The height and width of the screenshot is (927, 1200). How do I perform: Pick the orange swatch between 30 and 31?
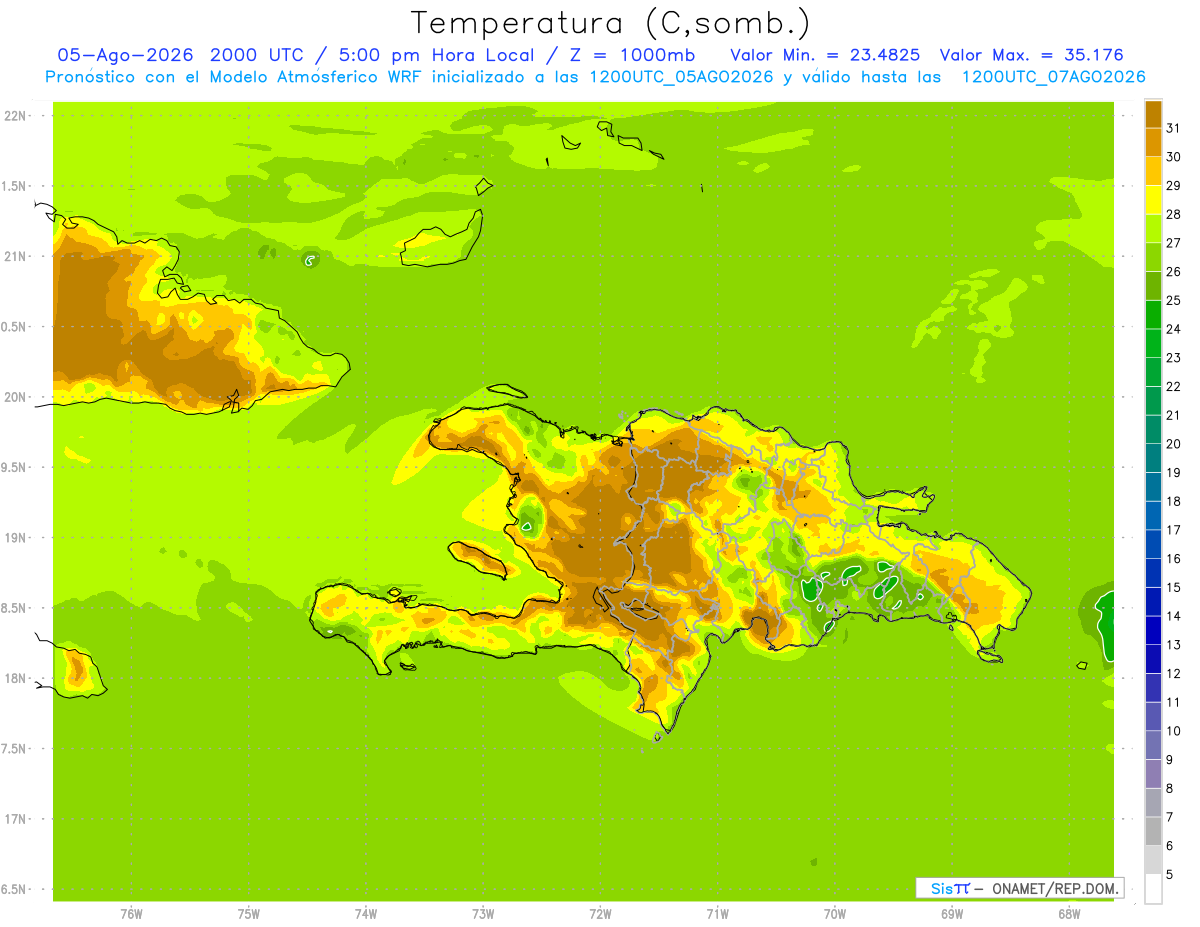[x=1154, y=143]
